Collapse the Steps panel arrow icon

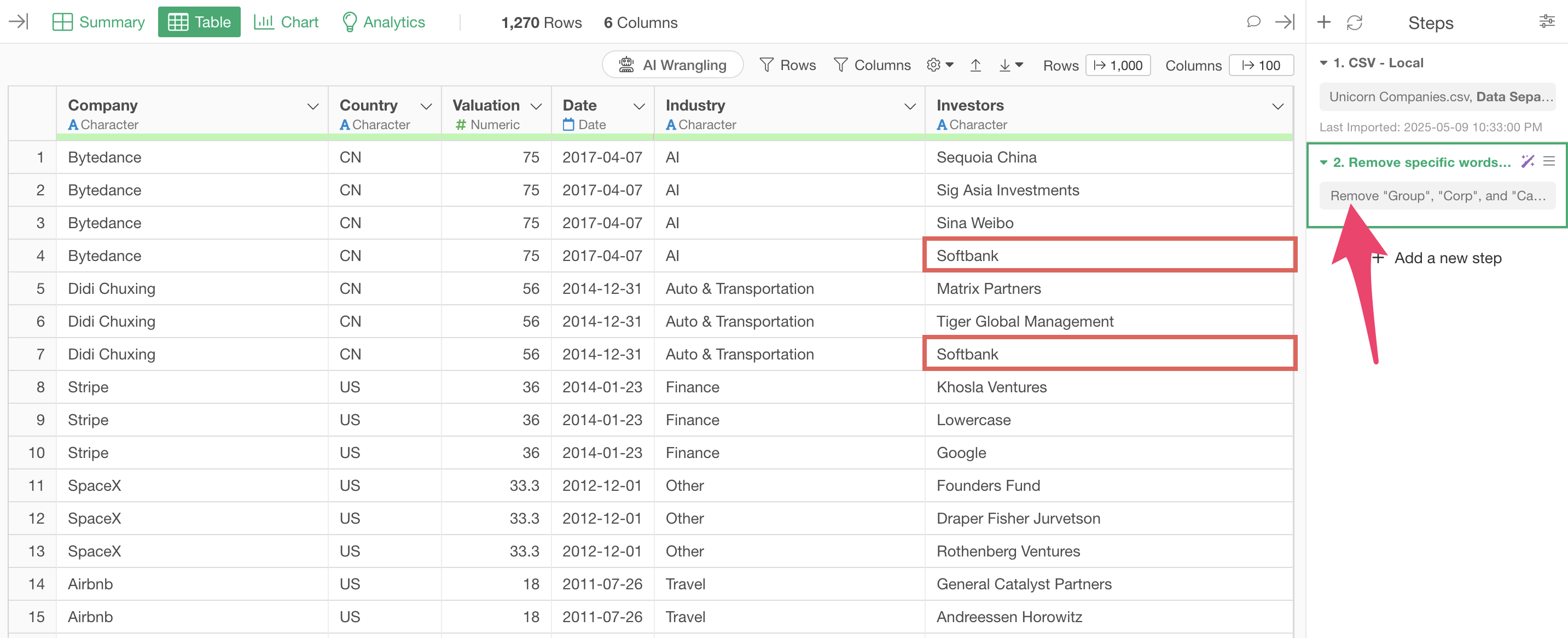coord(1285,22)
